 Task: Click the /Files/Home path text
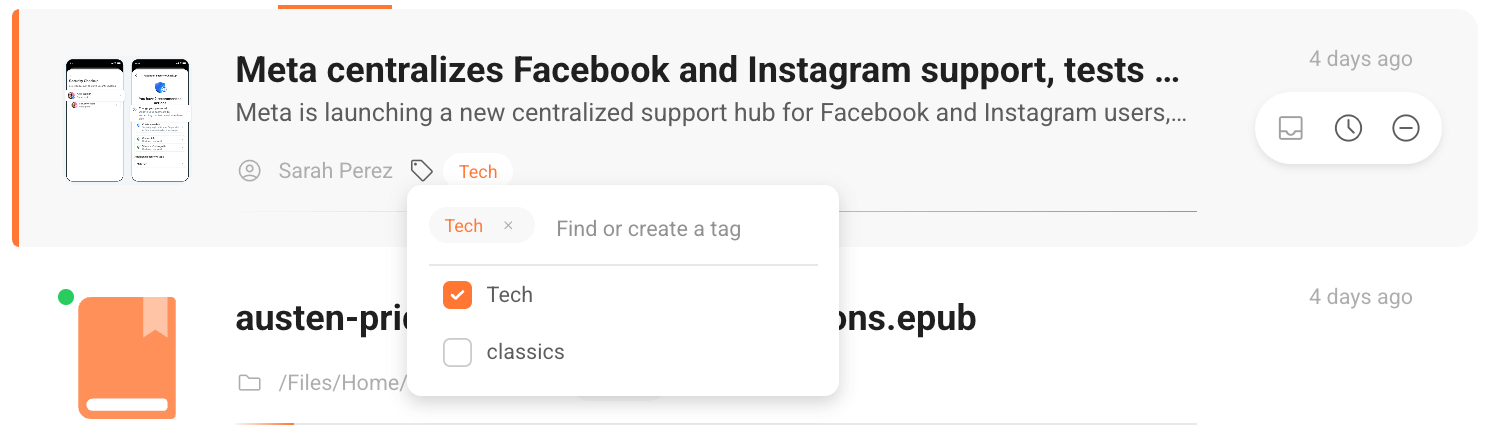[x=340, y=382]
